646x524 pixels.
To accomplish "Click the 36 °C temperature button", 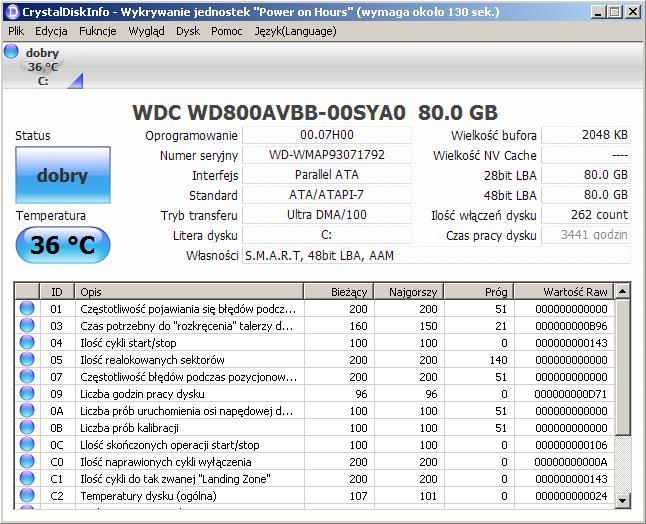I will (63, 245).
